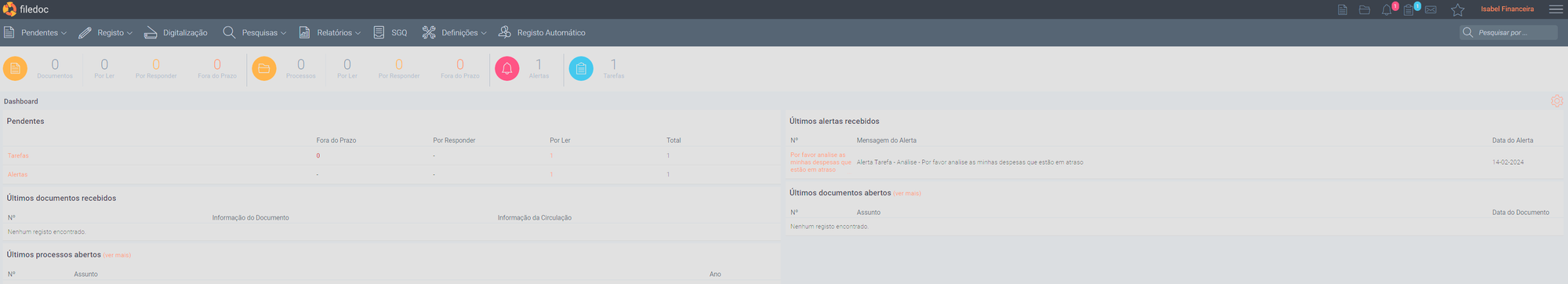Click the filedoc logo

pos(26,9)
